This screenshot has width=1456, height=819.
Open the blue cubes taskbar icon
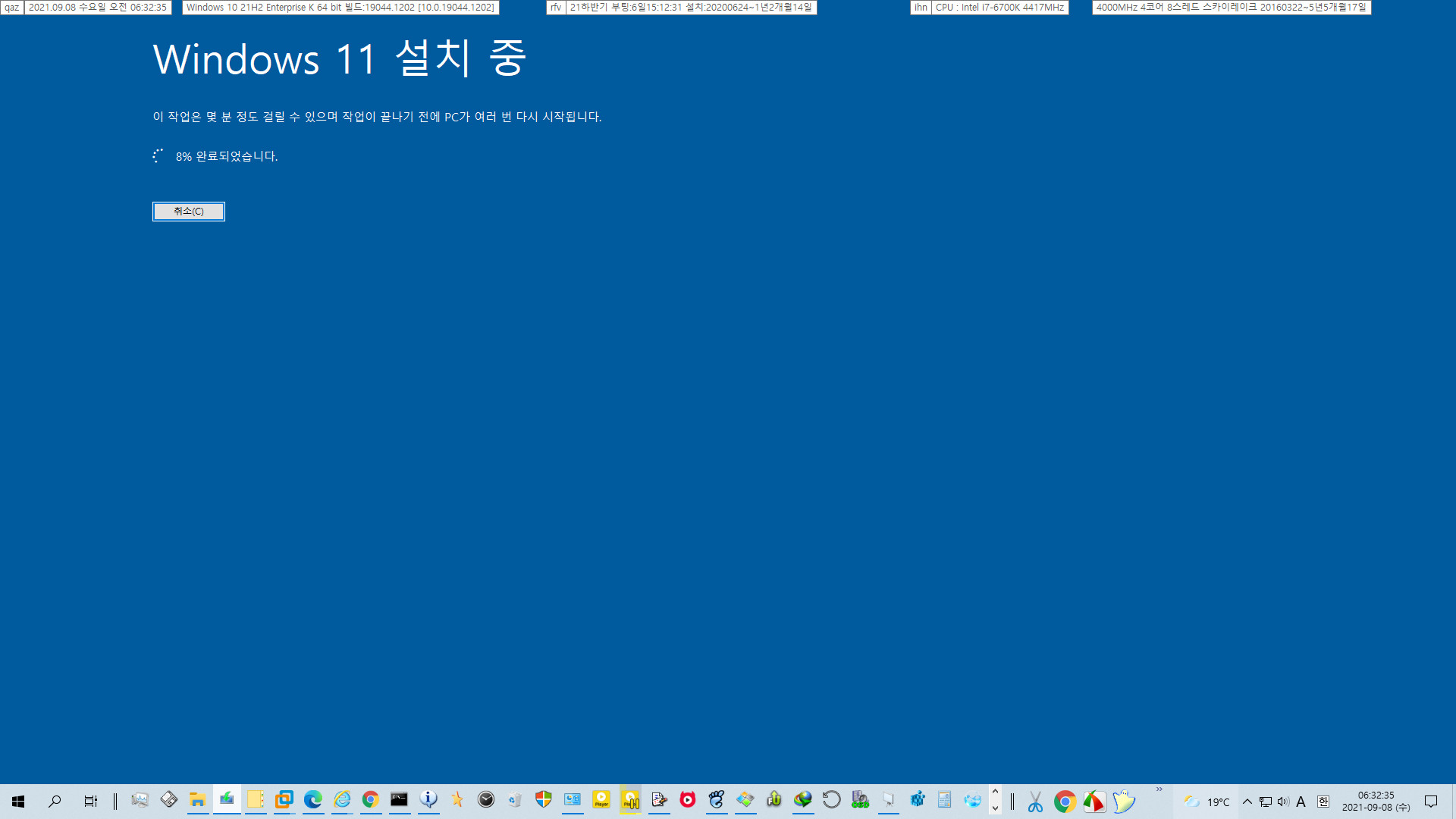[918, 800]
